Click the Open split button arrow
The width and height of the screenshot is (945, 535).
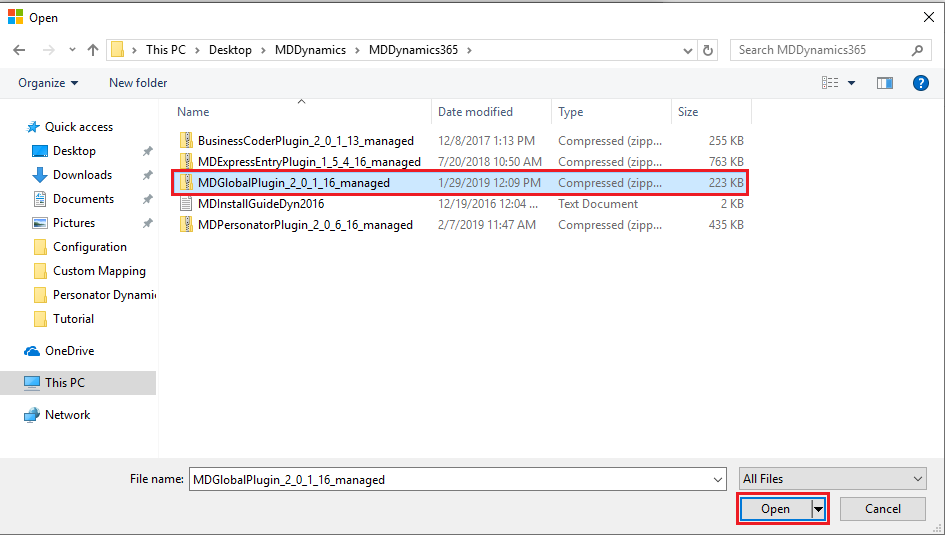(819, 509)
